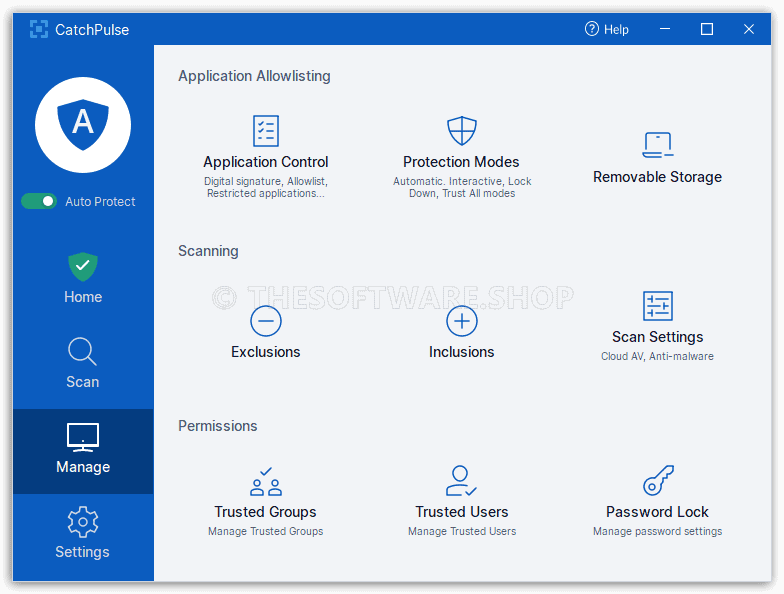Click the Removable Storage laptop icon
This screenshot has width=784, height=594.
pyautogui.click(x=658, y=145)
